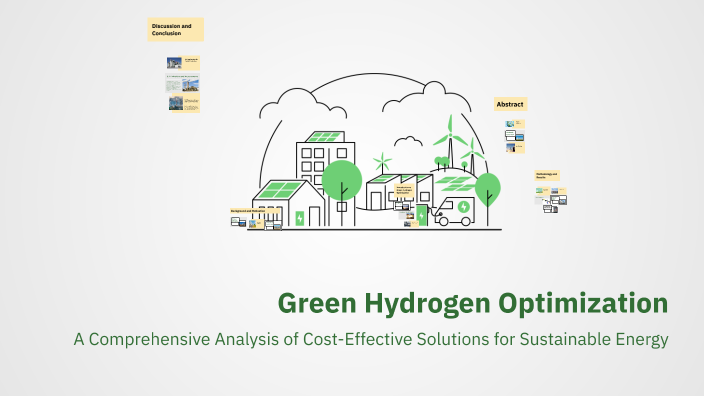
Task: Open the Methodology and Results topic
Action: pos(547,176)
